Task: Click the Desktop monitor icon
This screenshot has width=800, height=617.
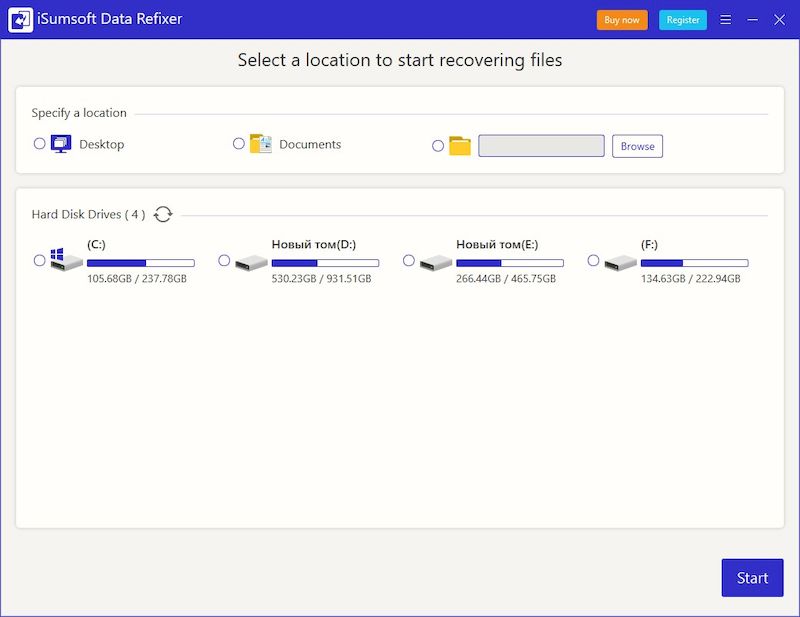Action: coord(62,144)
